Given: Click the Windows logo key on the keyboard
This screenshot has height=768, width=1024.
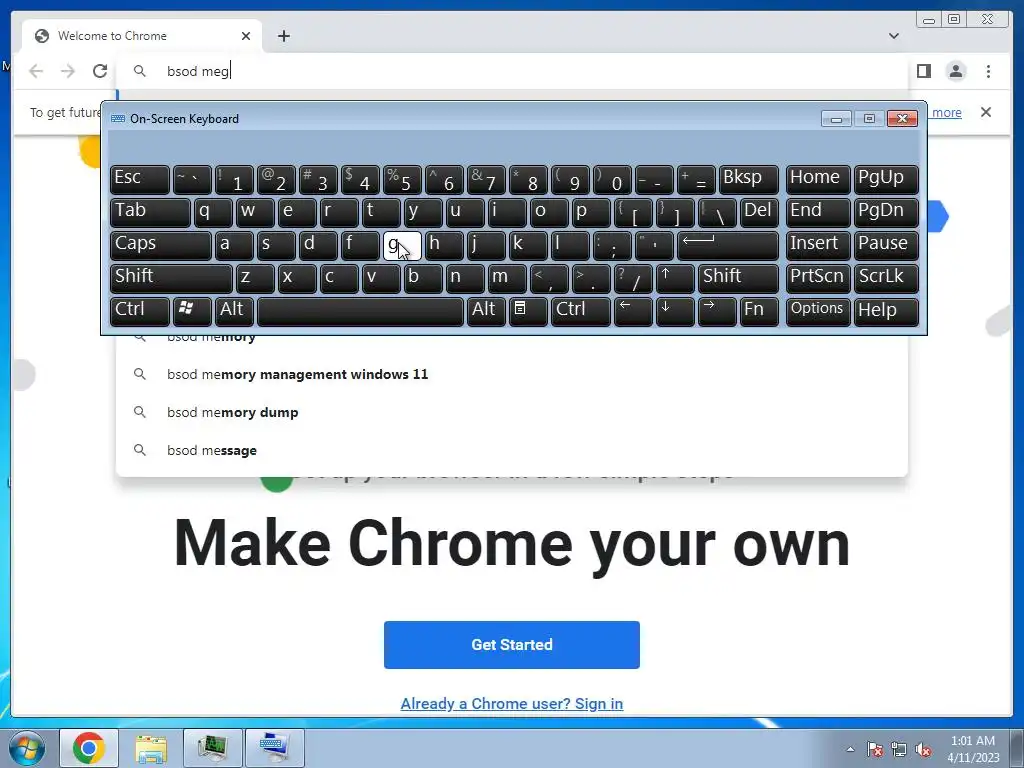Looking at the screenshot, I should 192,311.
